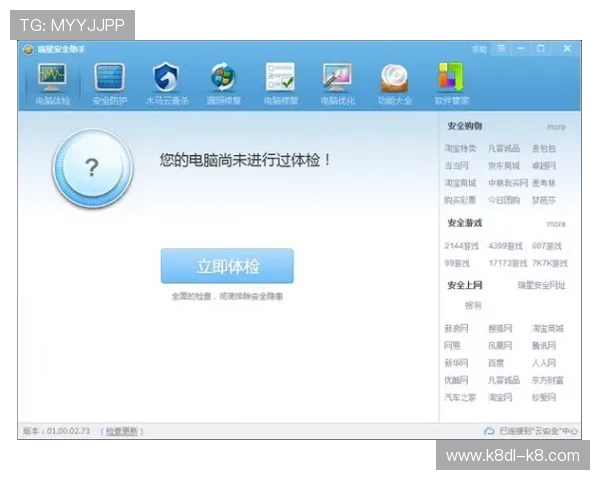Close the security assistant window
The height and width of the screenshot is (480, 600).
[x=567, y=49]
